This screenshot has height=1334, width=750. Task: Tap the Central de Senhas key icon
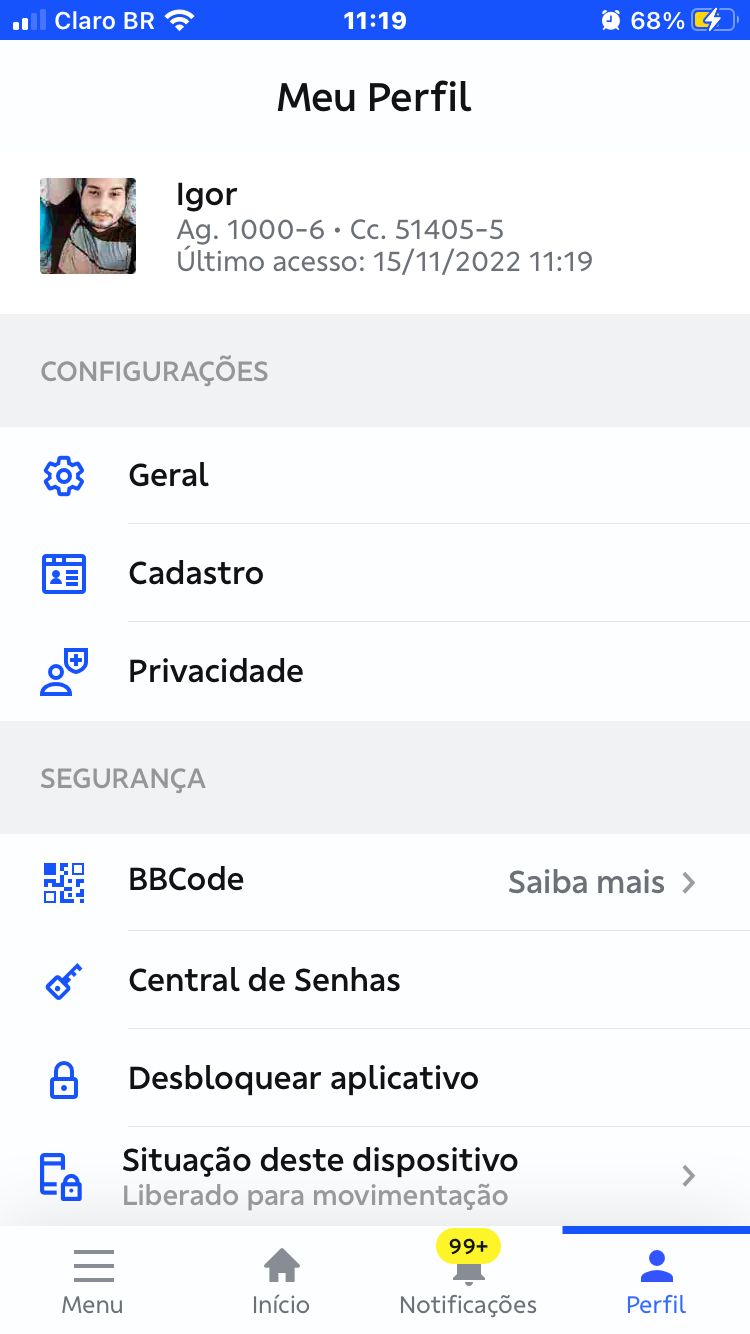coord(64,982)
